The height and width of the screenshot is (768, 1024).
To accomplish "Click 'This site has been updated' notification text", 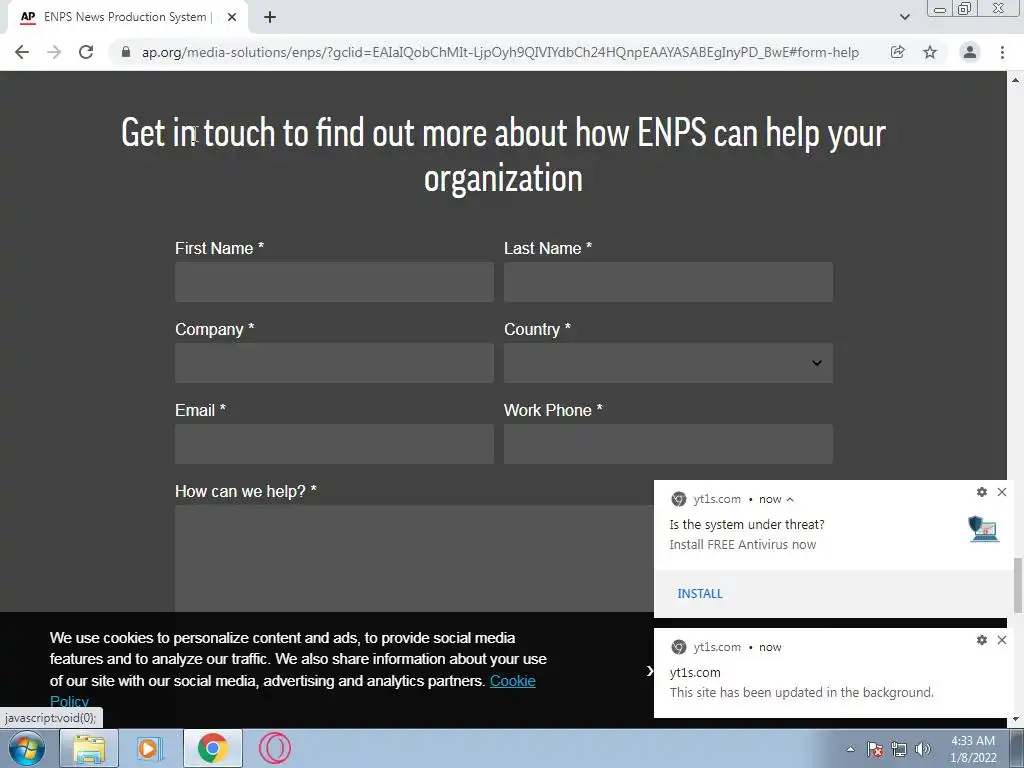I will [x=801, y=692].
